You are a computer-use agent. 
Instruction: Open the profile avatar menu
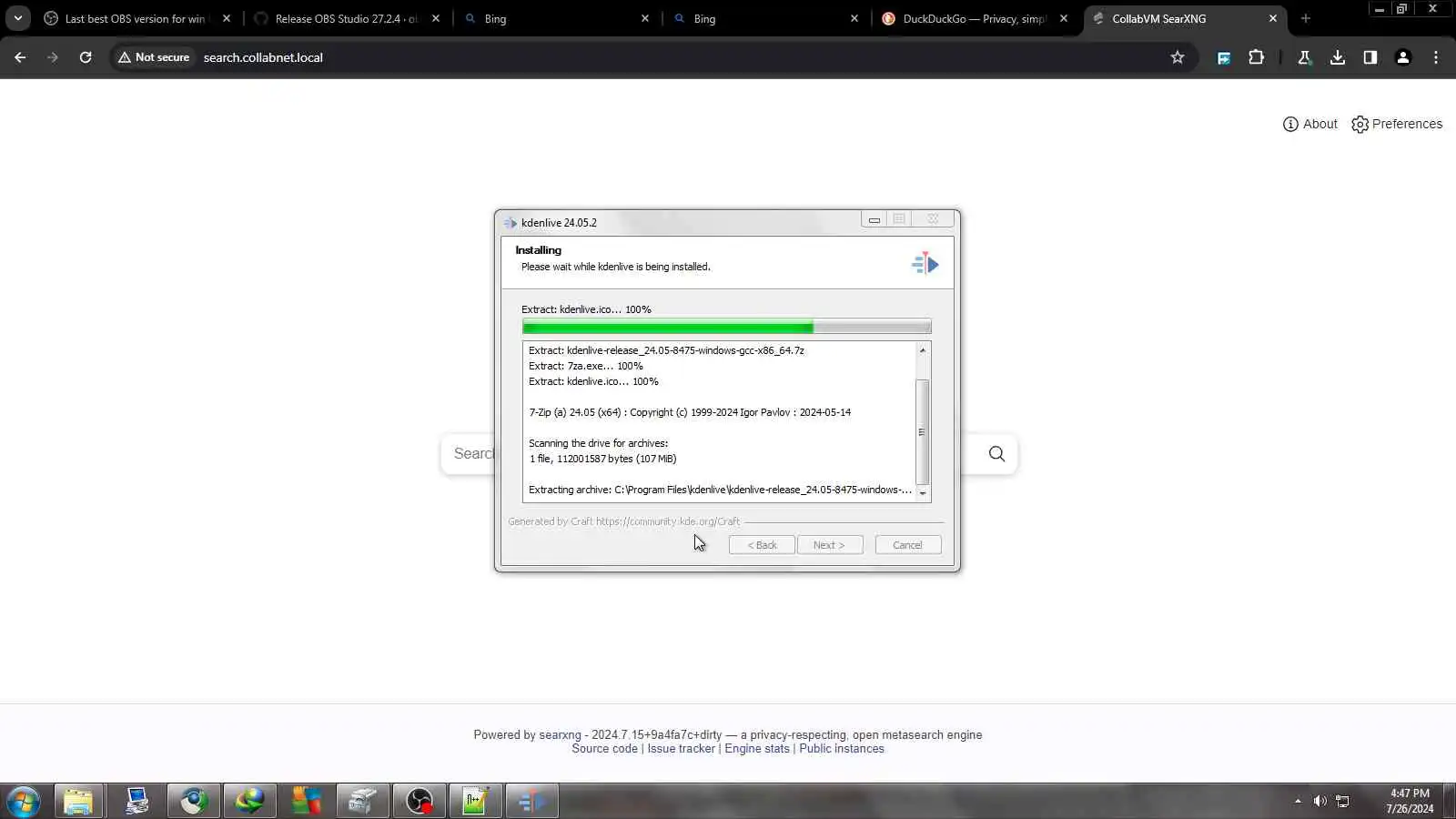click(1403, 57)
